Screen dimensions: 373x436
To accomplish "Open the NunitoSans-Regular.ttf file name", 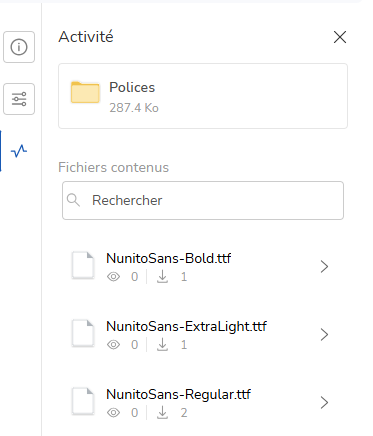I will (x=178, y=395).
